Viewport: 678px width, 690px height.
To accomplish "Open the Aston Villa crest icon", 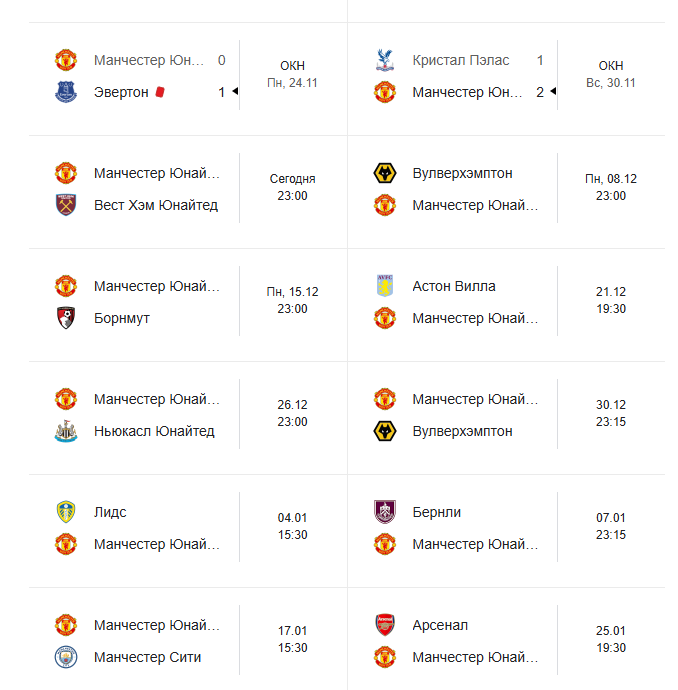I will (x=384, y=286).
